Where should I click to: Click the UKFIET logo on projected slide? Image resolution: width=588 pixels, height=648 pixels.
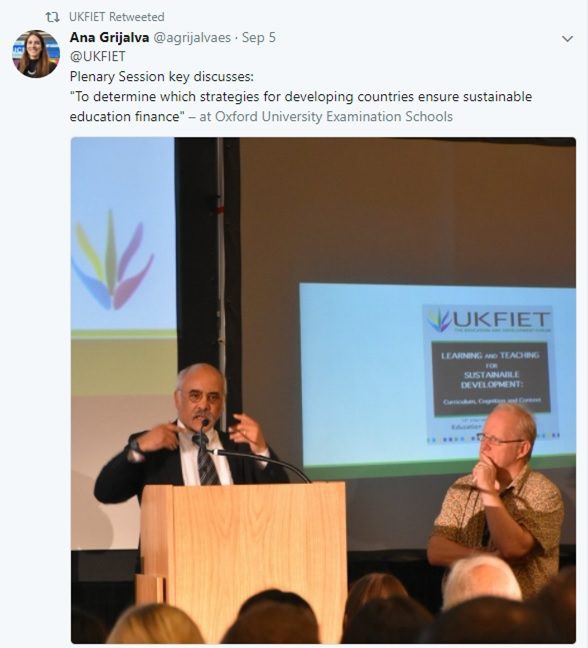coord(488,319)
